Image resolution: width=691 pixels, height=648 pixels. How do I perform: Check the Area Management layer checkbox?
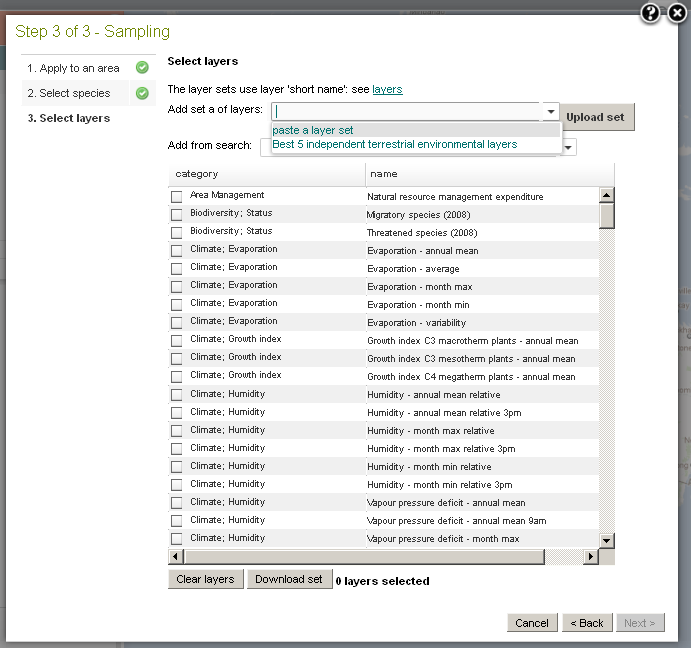click(177, 197)
